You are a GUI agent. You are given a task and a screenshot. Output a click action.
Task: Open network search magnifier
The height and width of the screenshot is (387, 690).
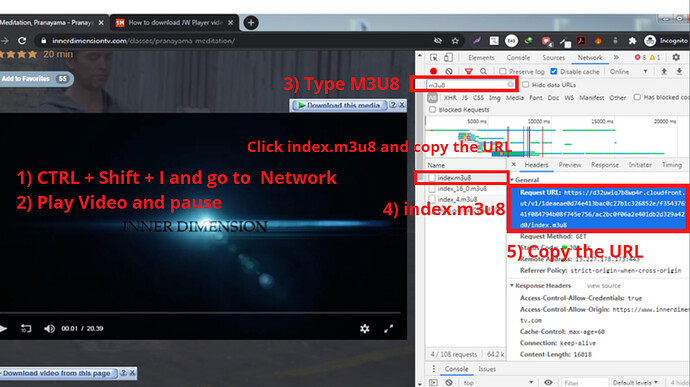click(x=483, y=71)
